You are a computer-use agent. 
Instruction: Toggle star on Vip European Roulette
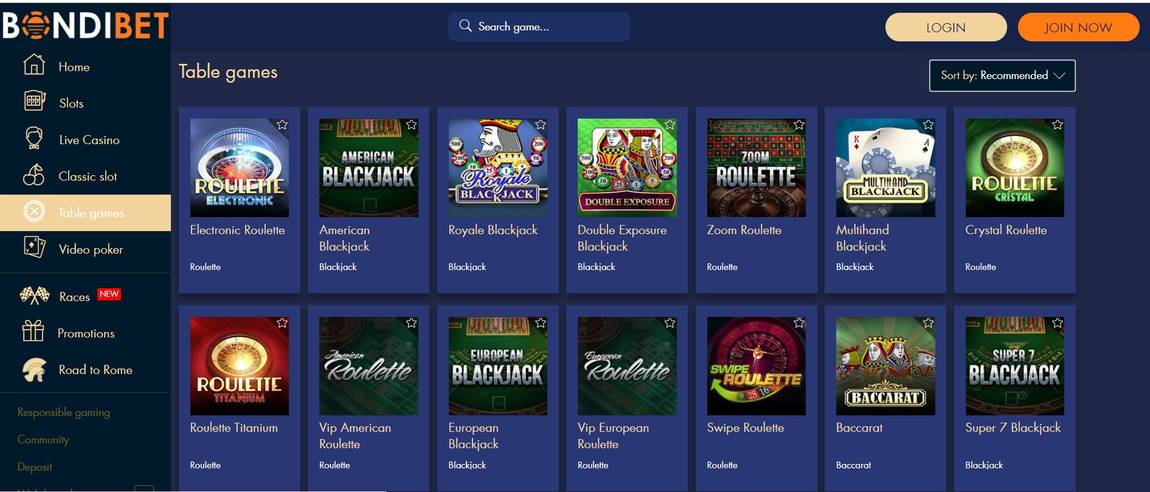click(x=670, y=323)
